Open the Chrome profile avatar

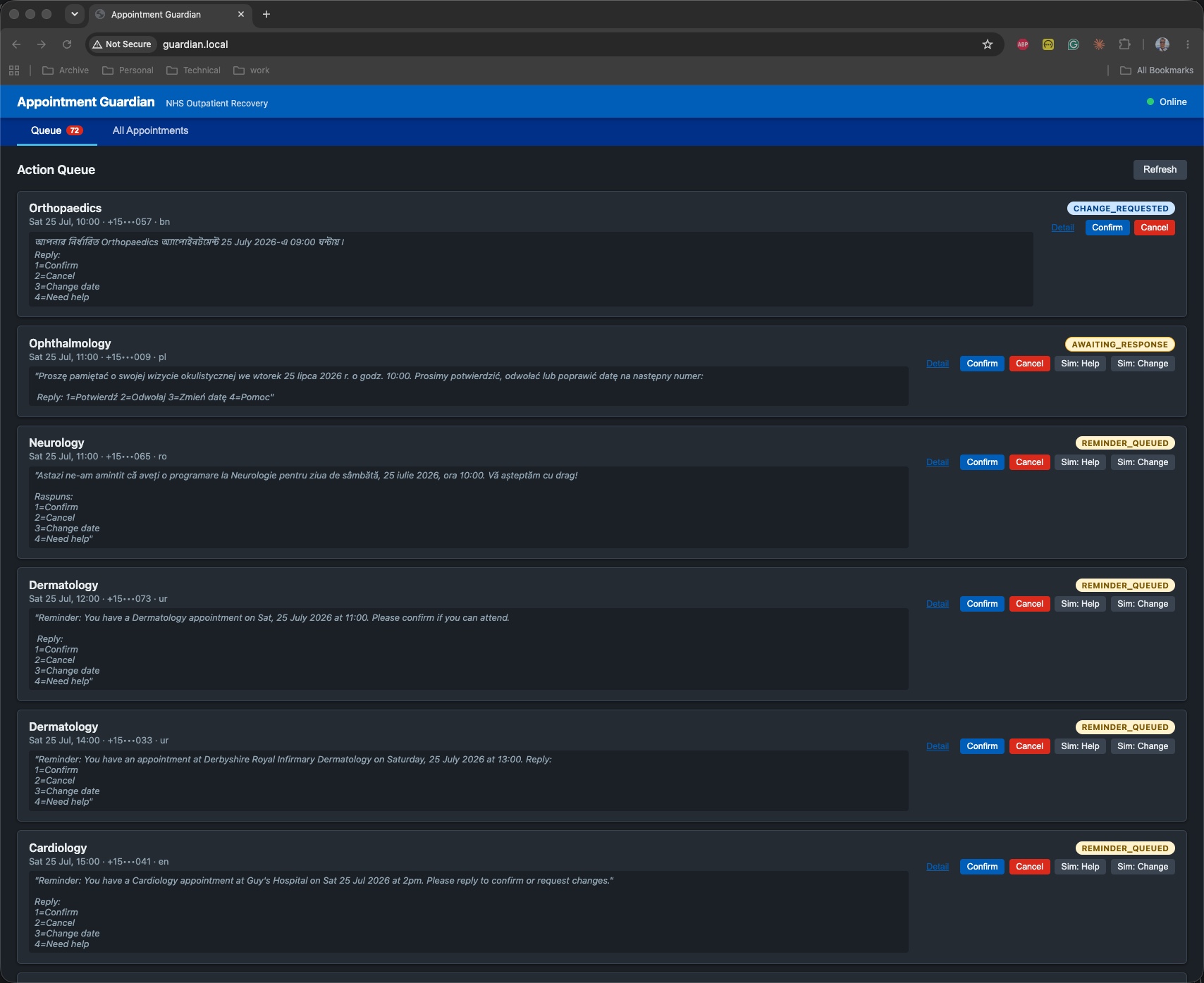(x=1162, y=44)
